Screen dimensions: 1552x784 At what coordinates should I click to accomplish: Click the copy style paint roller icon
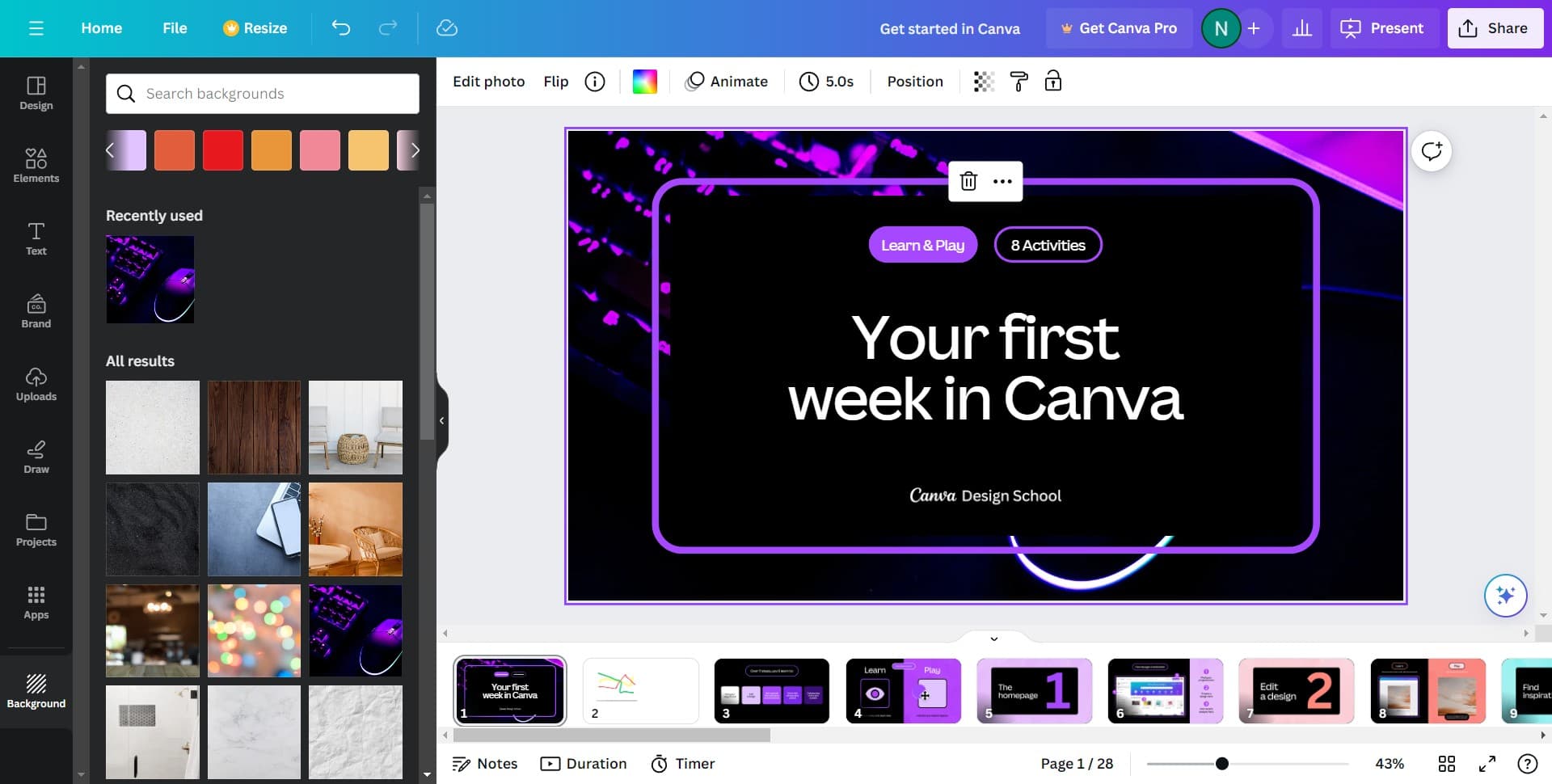[x=1018, y=82]
